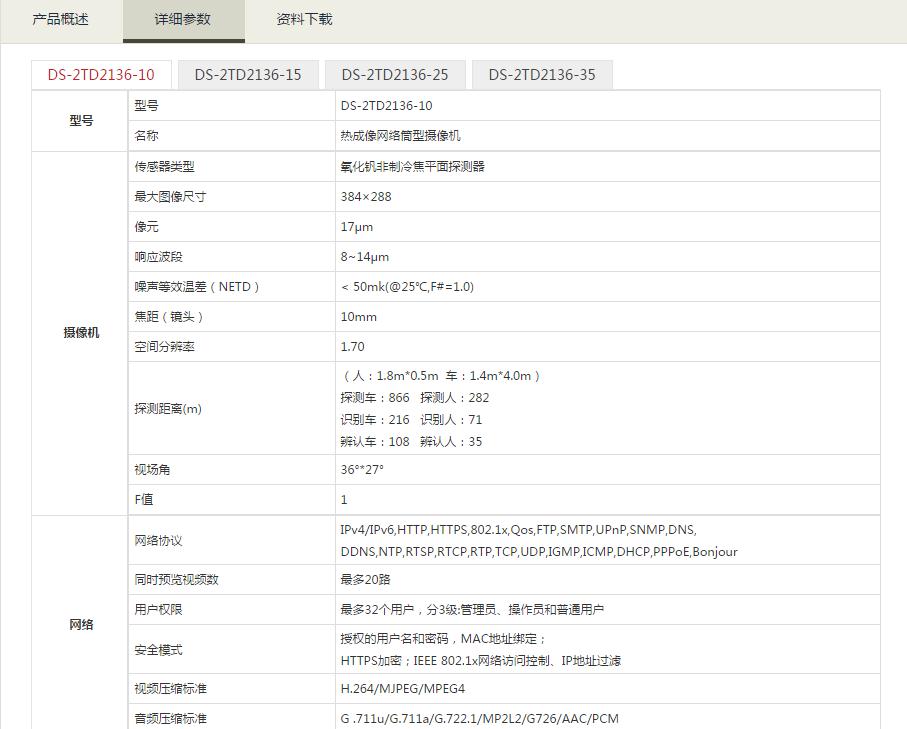Switch to the DS-2TD2136-15 model tab

248,75
